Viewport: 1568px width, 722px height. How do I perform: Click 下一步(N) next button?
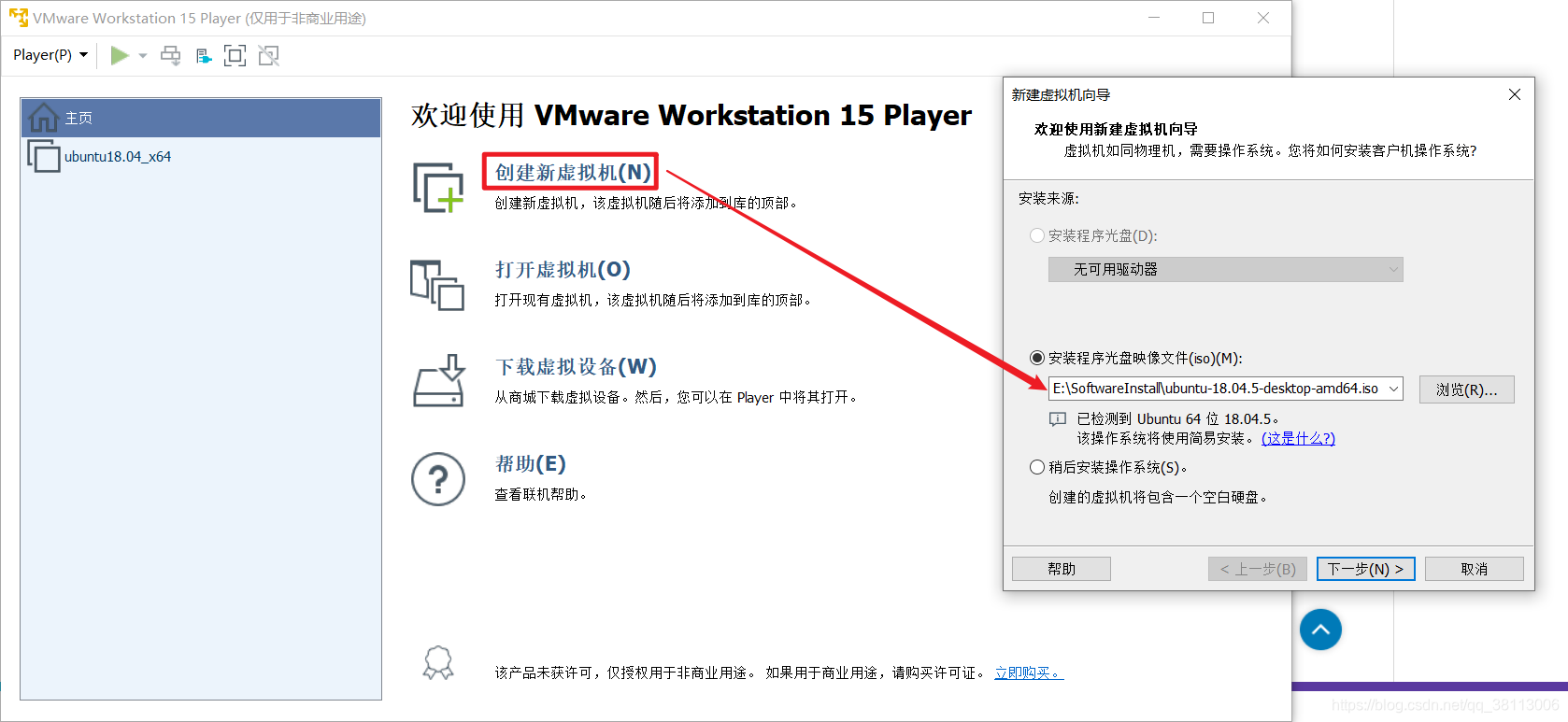point(1366,569)
